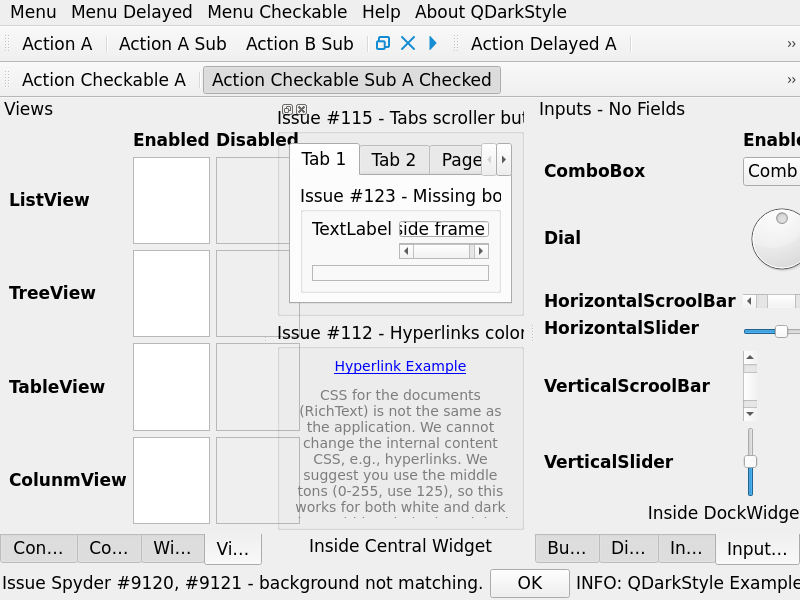Toggle Action Checkable A in the toolbar
Screen dimensions: 800x600
tap(103, 80)
